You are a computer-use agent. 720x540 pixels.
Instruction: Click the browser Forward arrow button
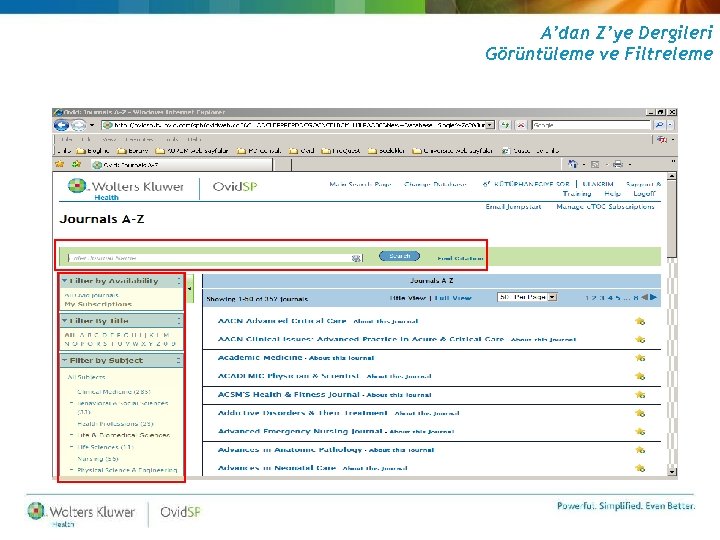(x=79, y=125)
